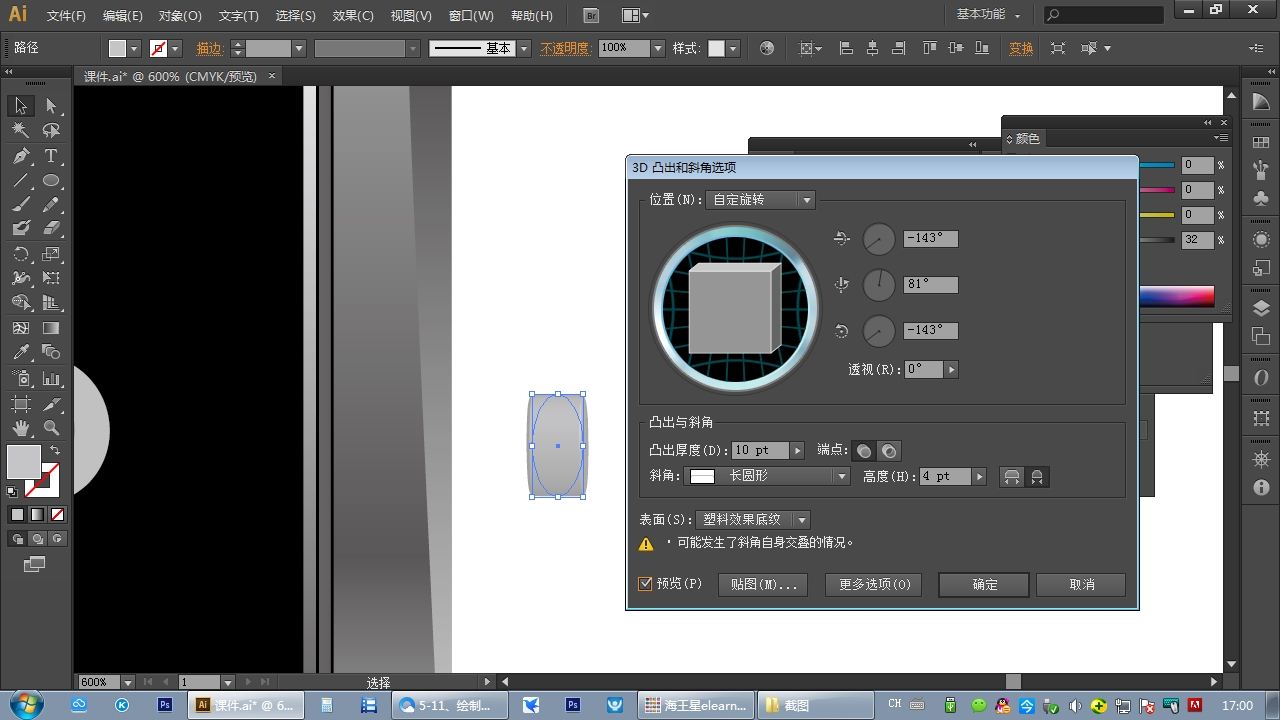Open the 不透明度 opacity dropdown arrow

coord(657,48)
